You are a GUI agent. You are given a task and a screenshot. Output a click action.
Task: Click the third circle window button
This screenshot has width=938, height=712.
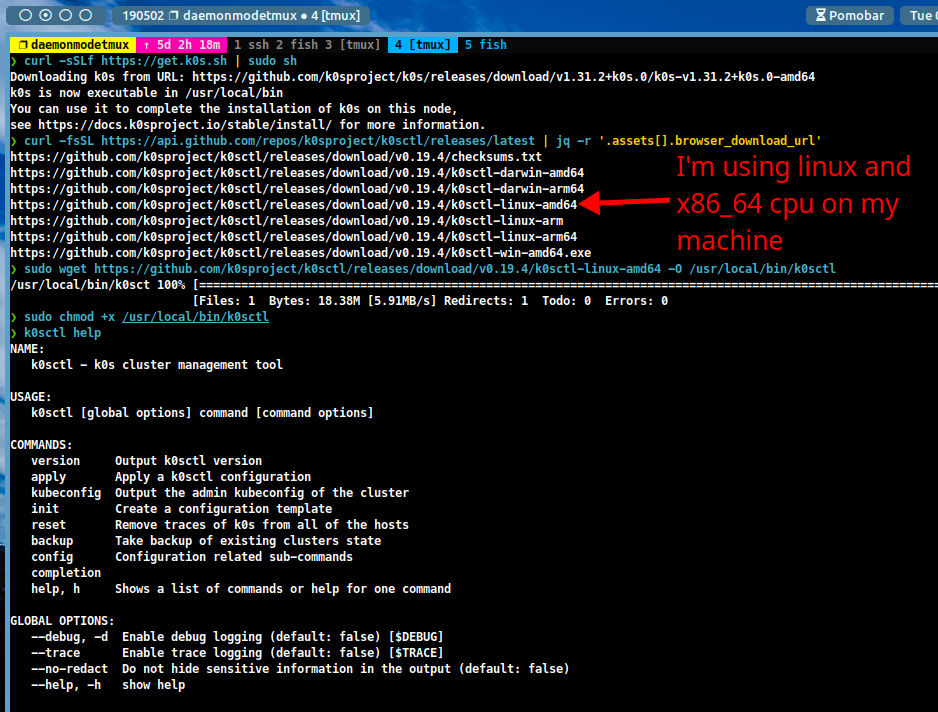click(66, 15)
